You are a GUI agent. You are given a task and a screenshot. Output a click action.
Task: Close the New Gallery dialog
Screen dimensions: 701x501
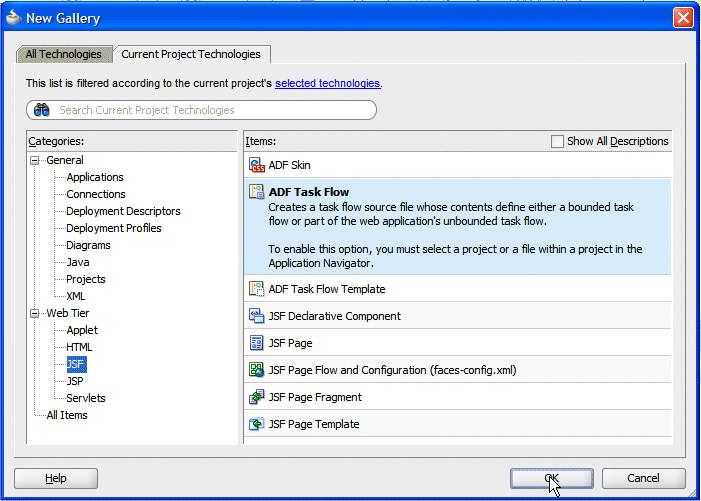tap(683, 18)
